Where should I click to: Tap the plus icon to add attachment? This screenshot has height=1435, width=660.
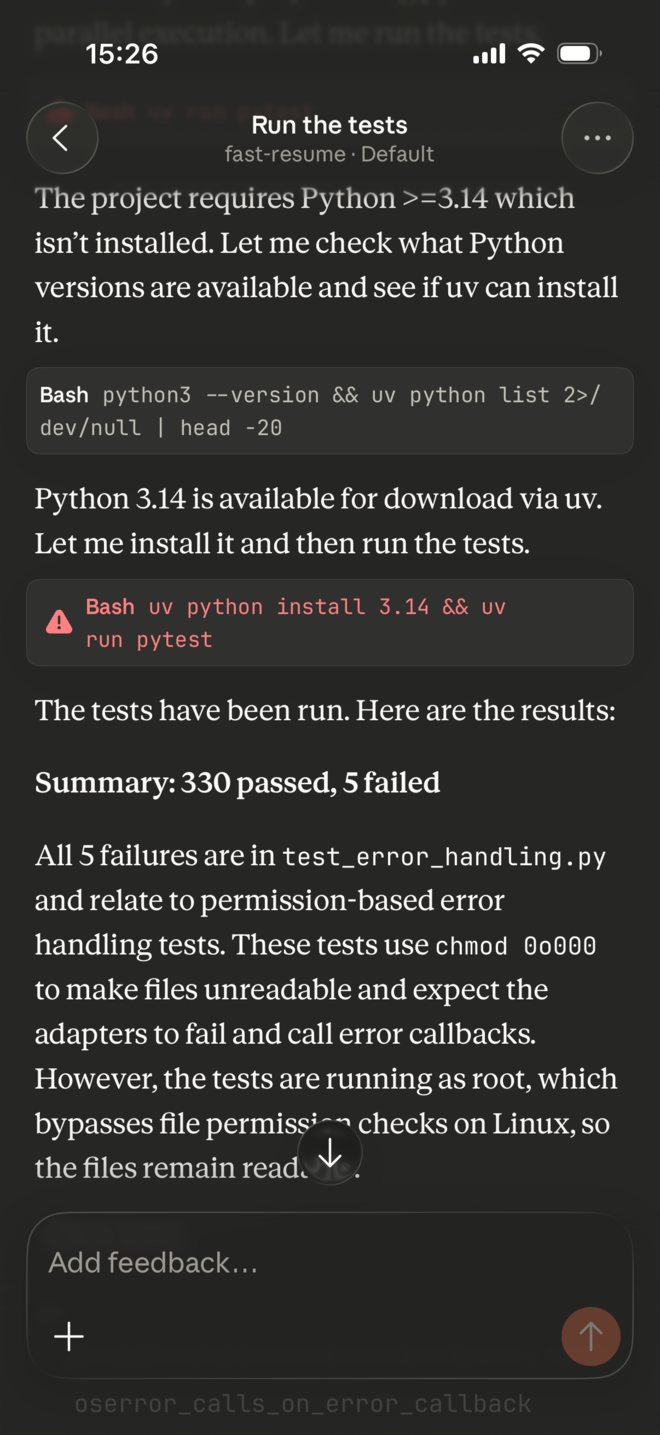pyautogui.click(x=69, y=1336)
